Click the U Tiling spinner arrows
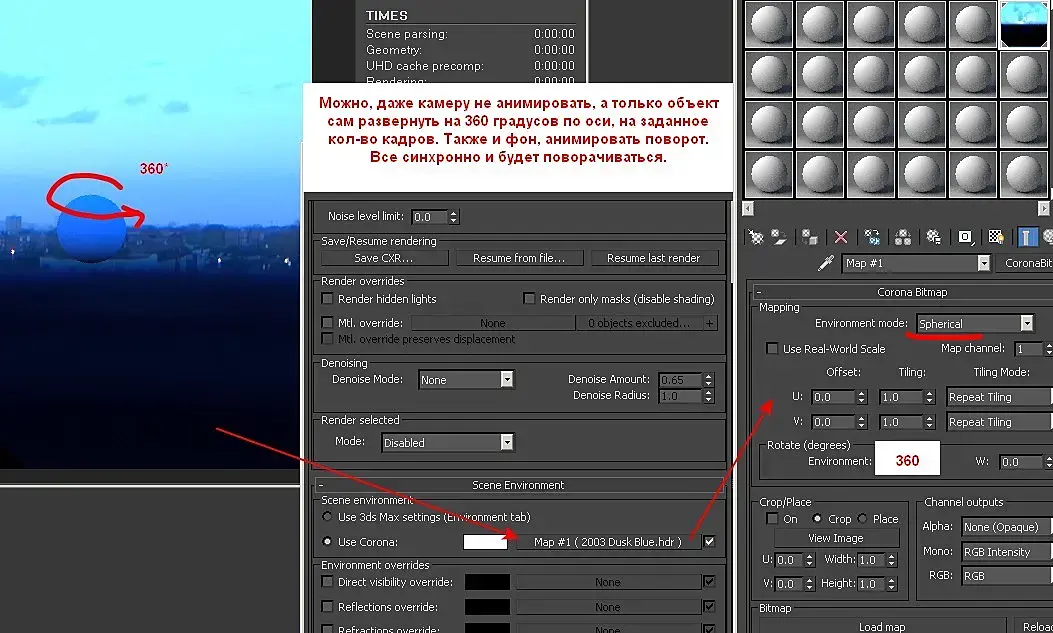1053x633 pixels. coord(930,397)
